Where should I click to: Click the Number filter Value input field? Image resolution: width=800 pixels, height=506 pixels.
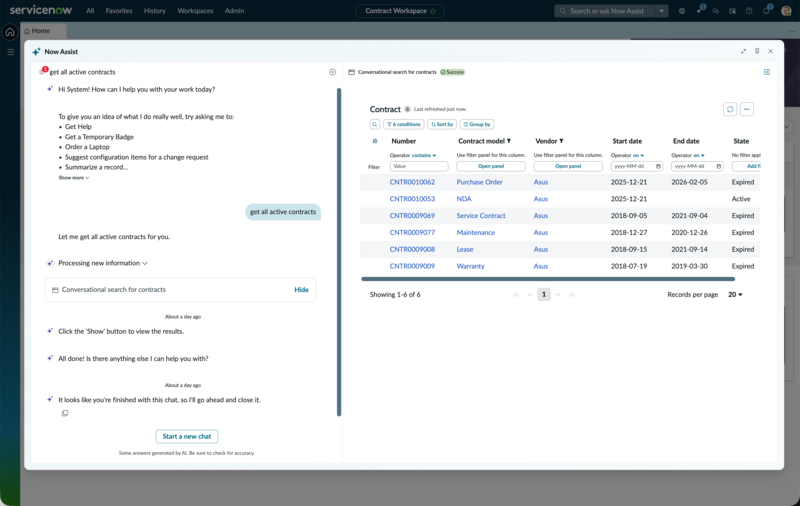419,166
